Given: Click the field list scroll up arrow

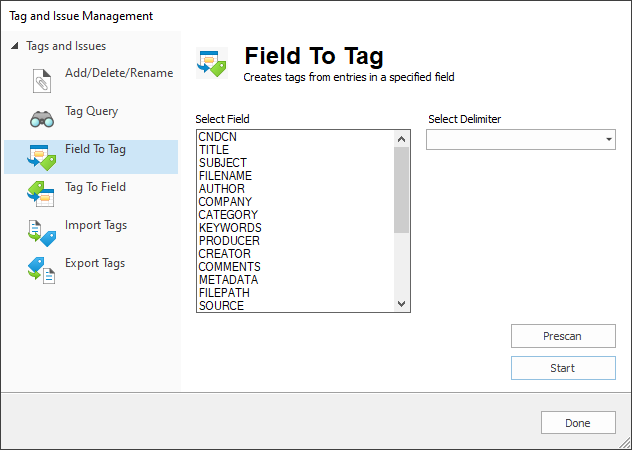Looking at the screenshot, I should pos(401,139).
